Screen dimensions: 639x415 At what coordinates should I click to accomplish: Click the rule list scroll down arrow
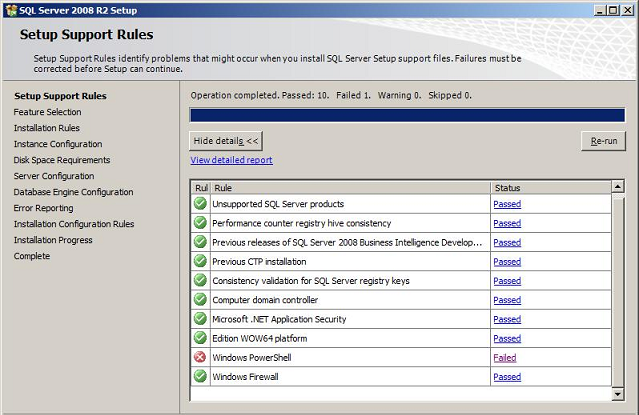[618, 394]
